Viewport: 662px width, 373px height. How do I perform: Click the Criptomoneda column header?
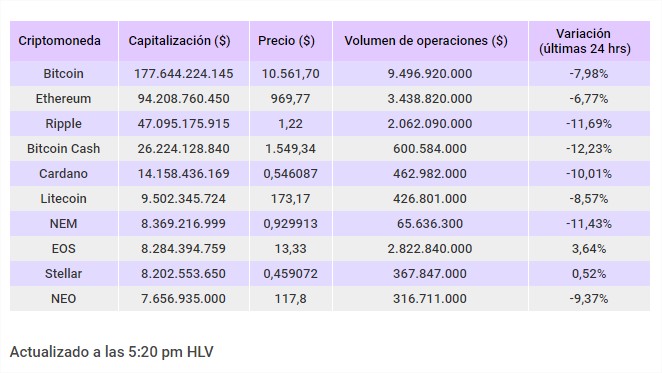[60, 41]
